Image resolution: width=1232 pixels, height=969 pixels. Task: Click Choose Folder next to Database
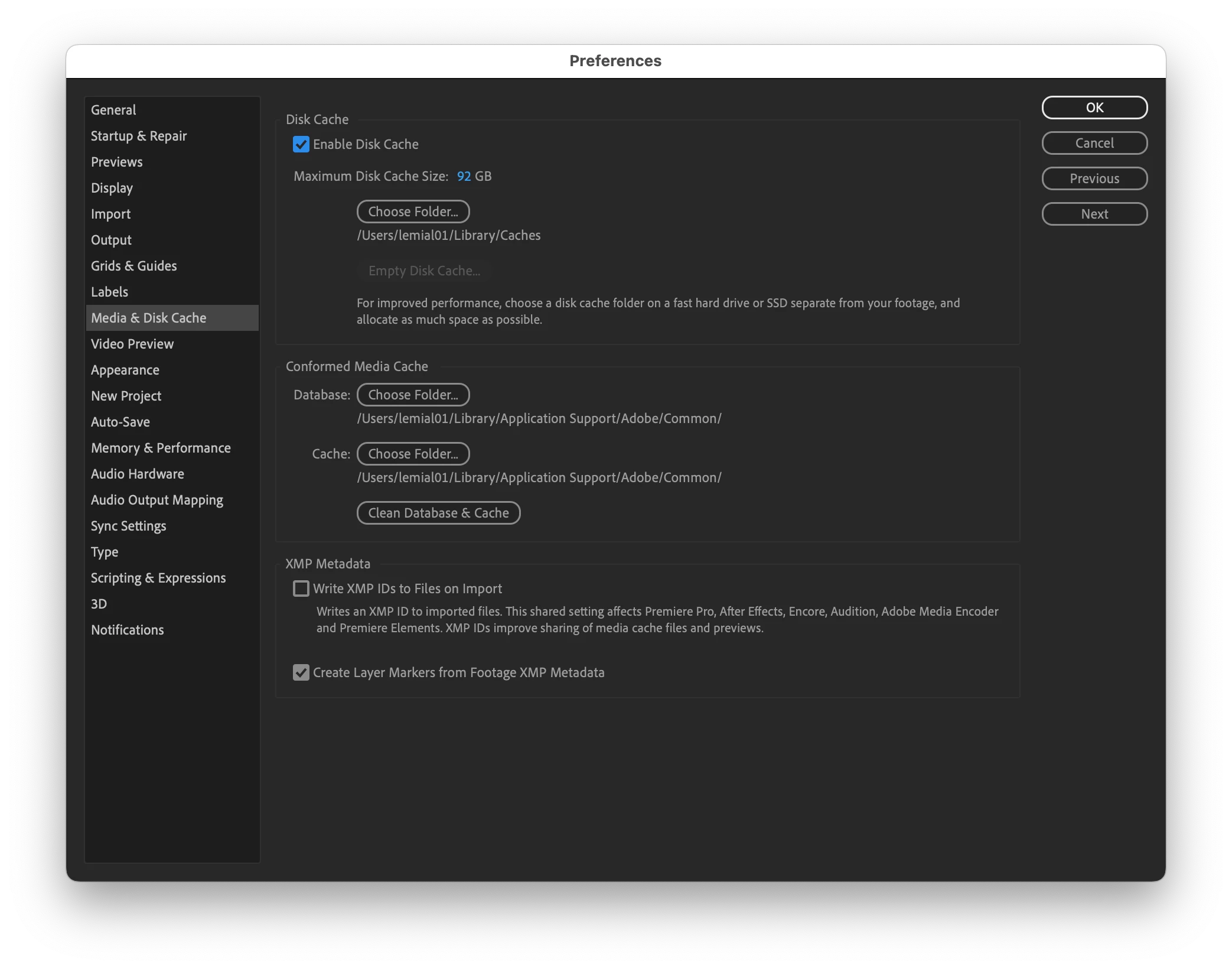(x=413, y=395)
